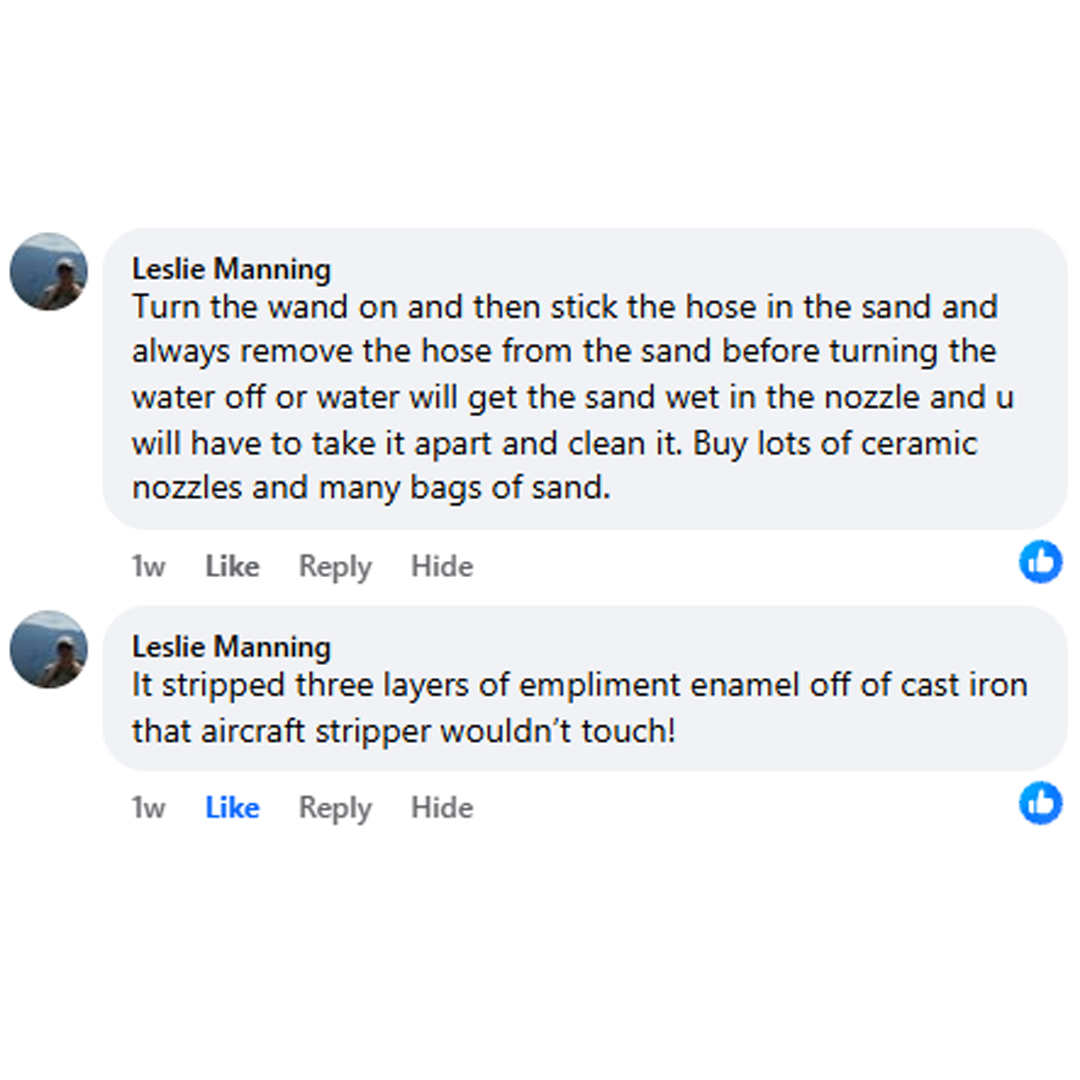
Task: Like the comment about ceramic nozzles
Action: tap(232, 566)
